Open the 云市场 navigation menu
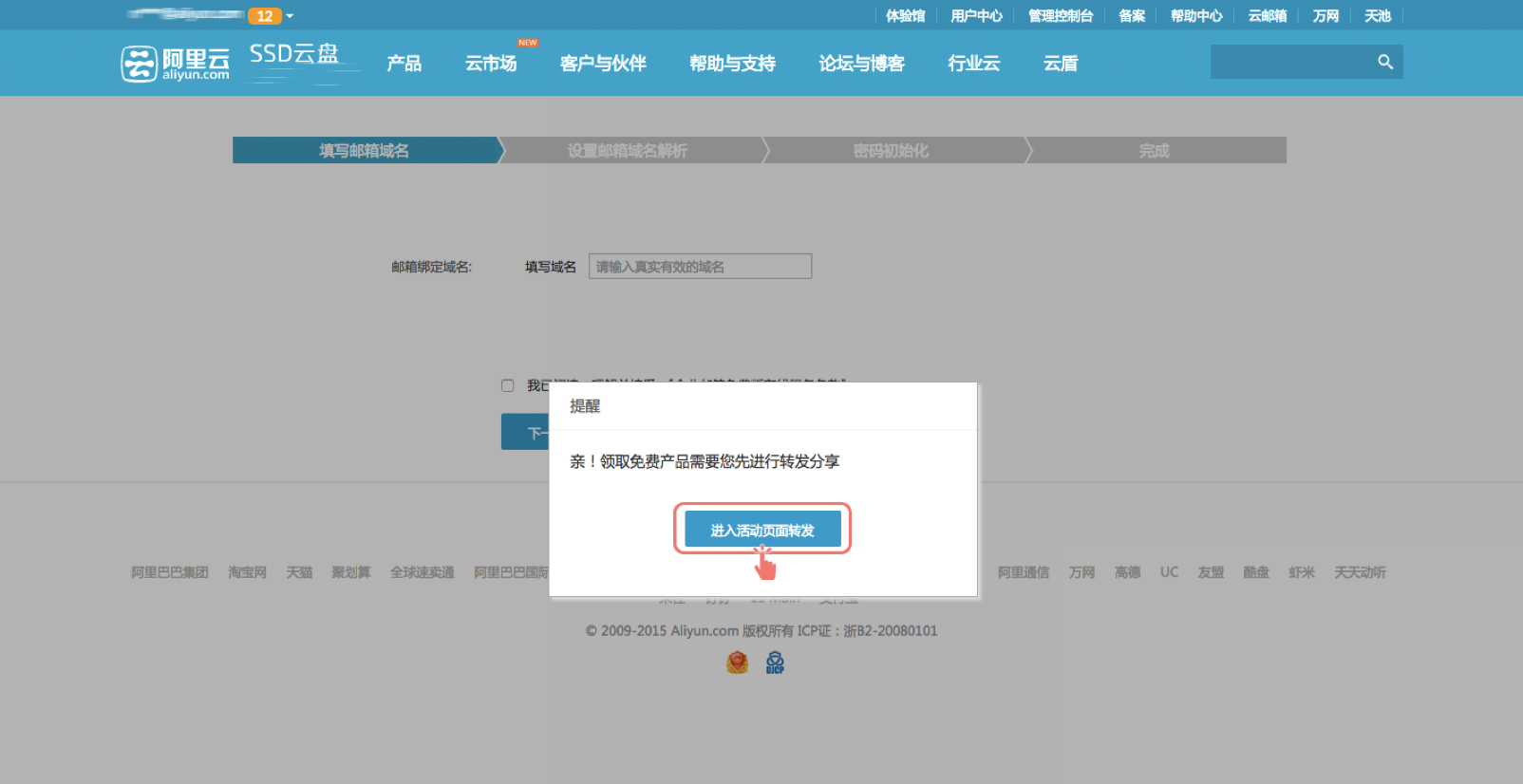Image resolution: width=1523 pixels, height=784 pixels. [x=491, y=64]
